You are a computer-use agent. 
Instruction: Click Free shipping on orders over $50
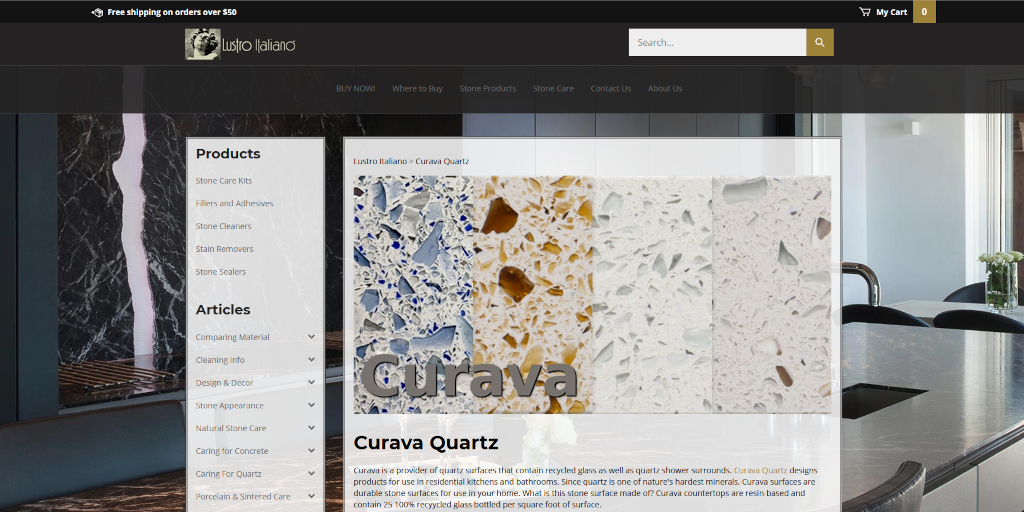tap(172, 12)
